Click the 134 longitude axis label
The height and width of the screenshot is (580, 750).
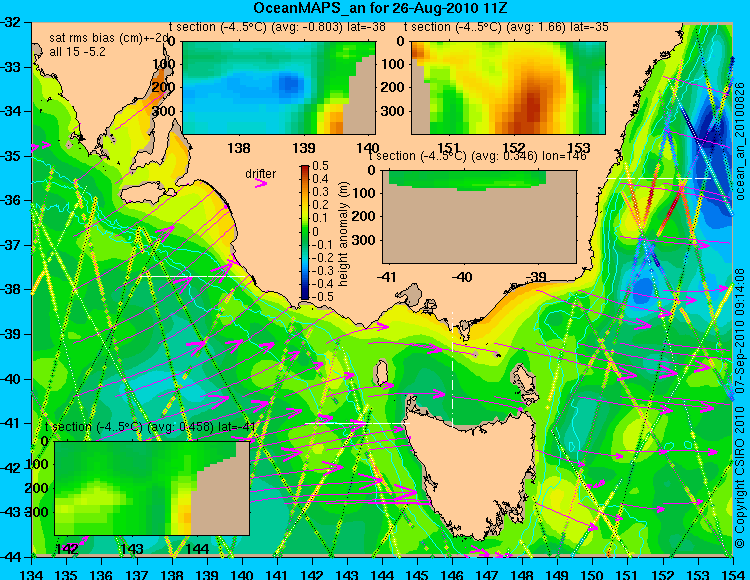click(32, 574)
